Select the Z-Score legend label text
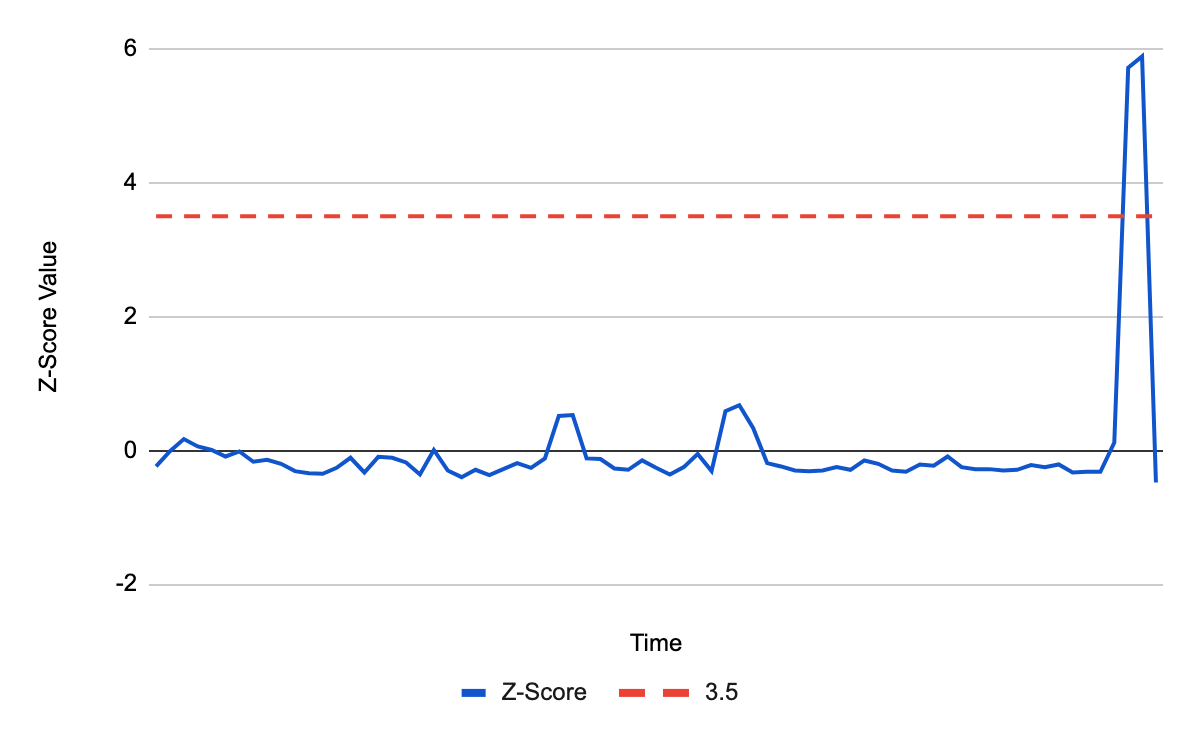This screenshot has height=742, width=1200. click(543, 692)
